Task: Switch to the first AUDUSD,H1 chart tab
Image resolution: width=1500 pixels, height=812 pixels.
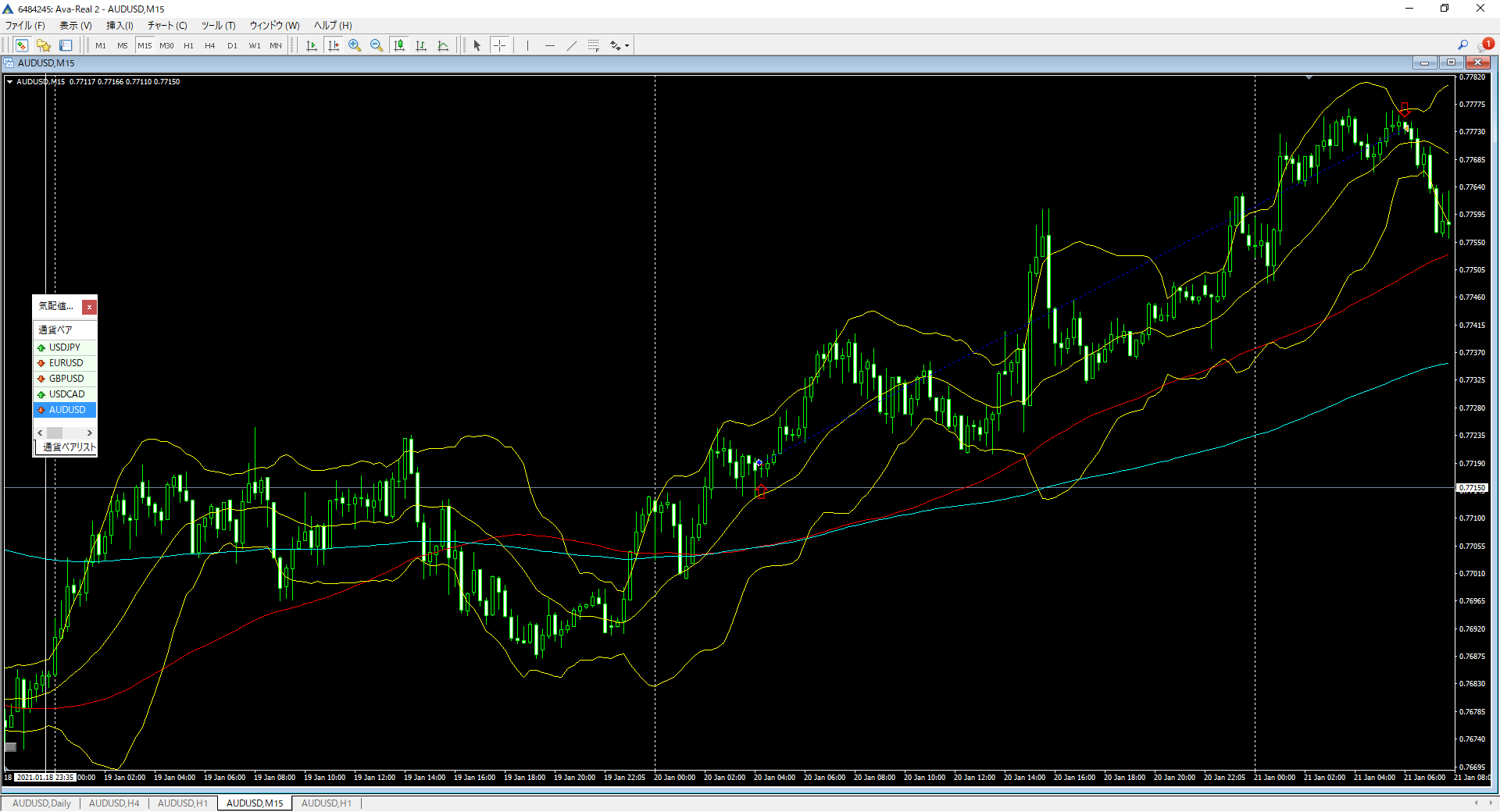Action: [x=183, y=803]
